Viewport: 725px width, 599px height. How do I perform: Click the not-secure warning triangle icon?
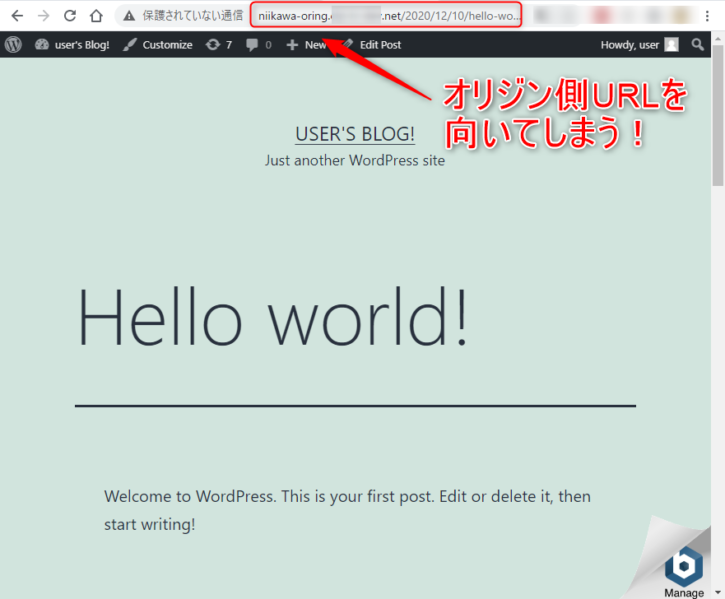pyautogui.click(x=129, y=16)
